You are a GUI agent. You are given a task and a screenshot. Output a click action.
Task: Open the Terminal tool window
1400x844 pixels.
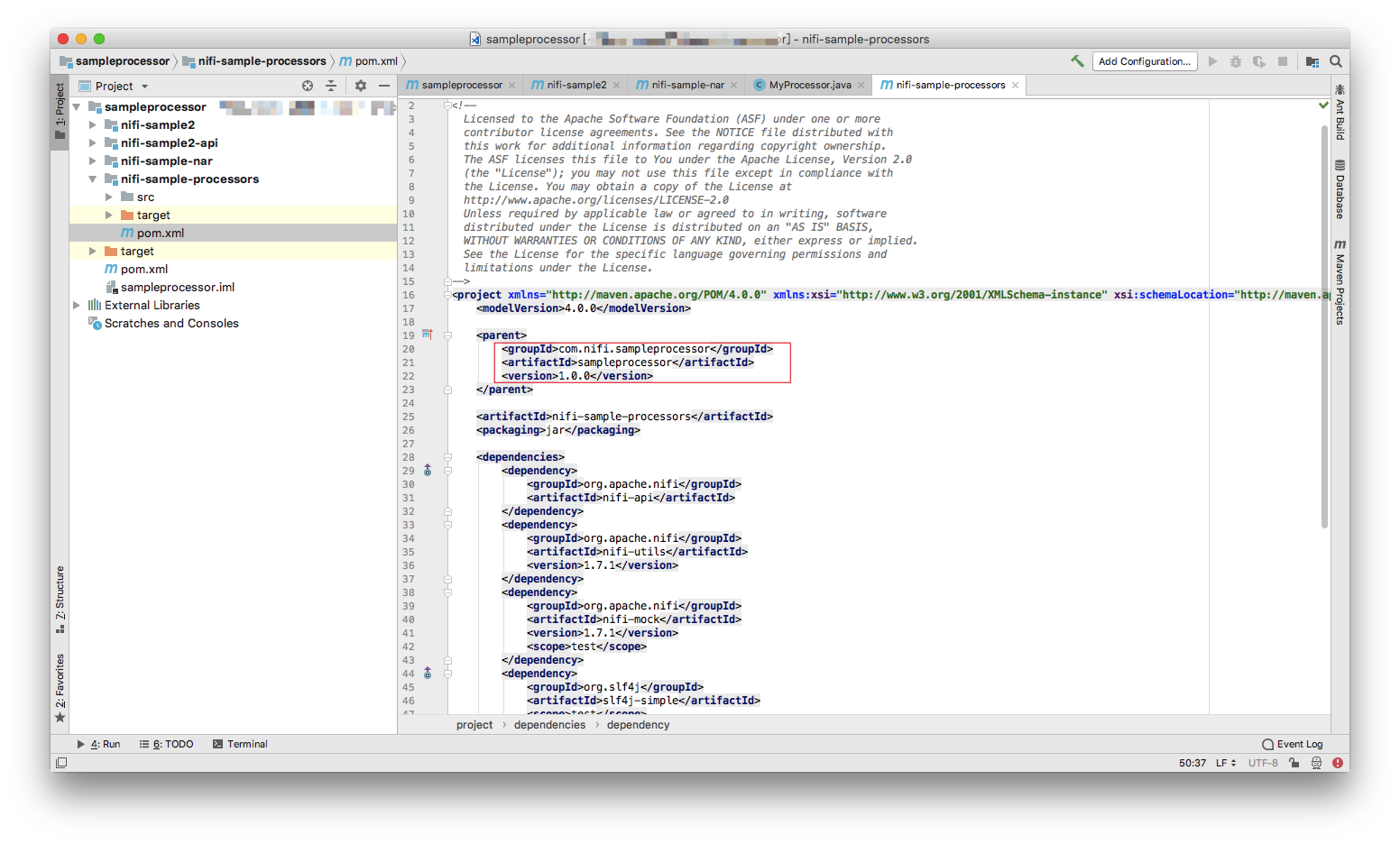(240, 744)
